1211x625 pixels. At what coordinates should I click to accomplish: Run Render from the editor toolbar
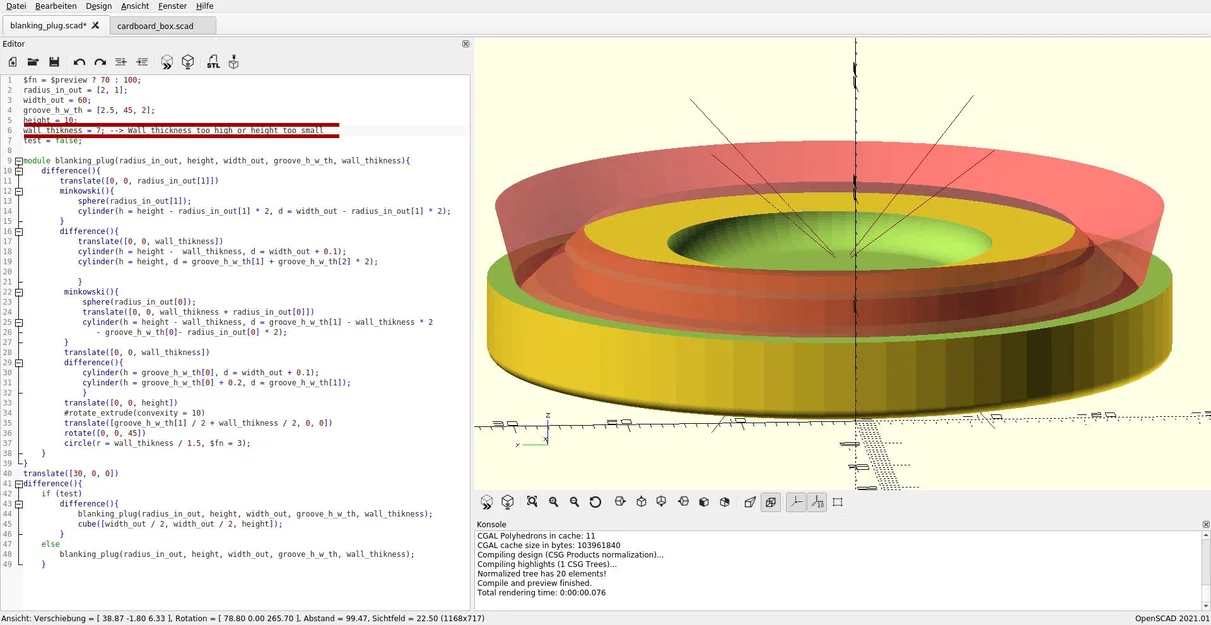[x=188, y=62]
